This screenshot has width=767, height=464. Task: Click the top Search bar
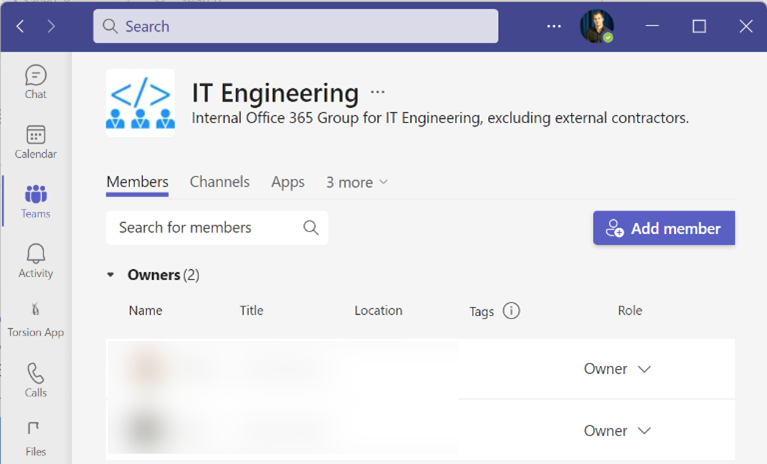(x=295, y=26)
